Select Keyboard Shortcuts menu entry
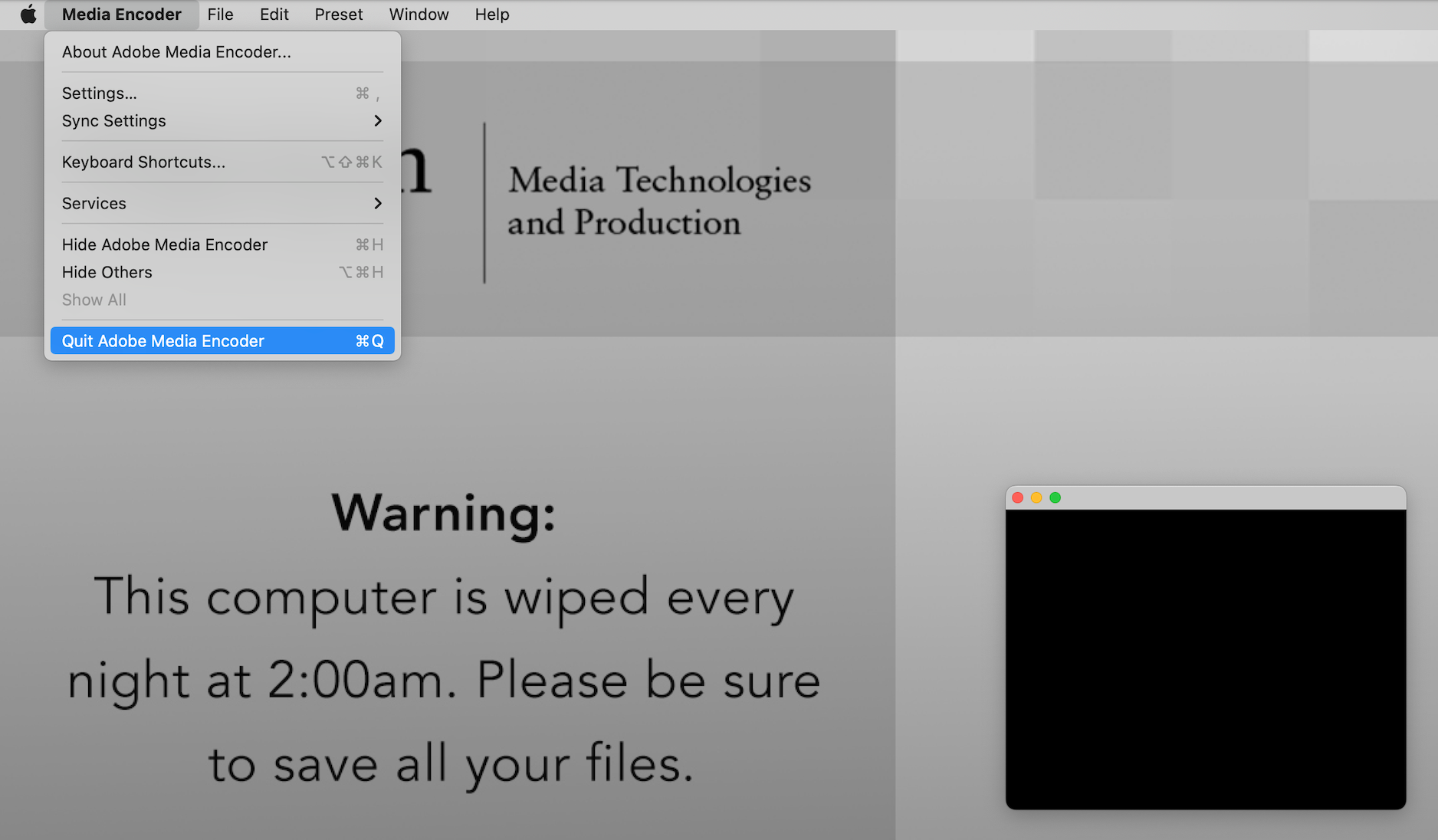Screen dimensions: 1438x840 pos(222,162)
